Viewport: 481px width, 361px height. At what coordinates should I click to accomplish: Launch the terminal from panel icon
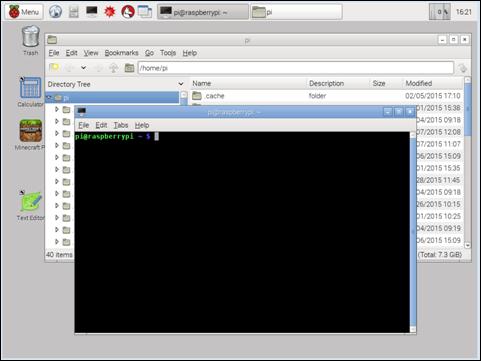pos(91,12)
